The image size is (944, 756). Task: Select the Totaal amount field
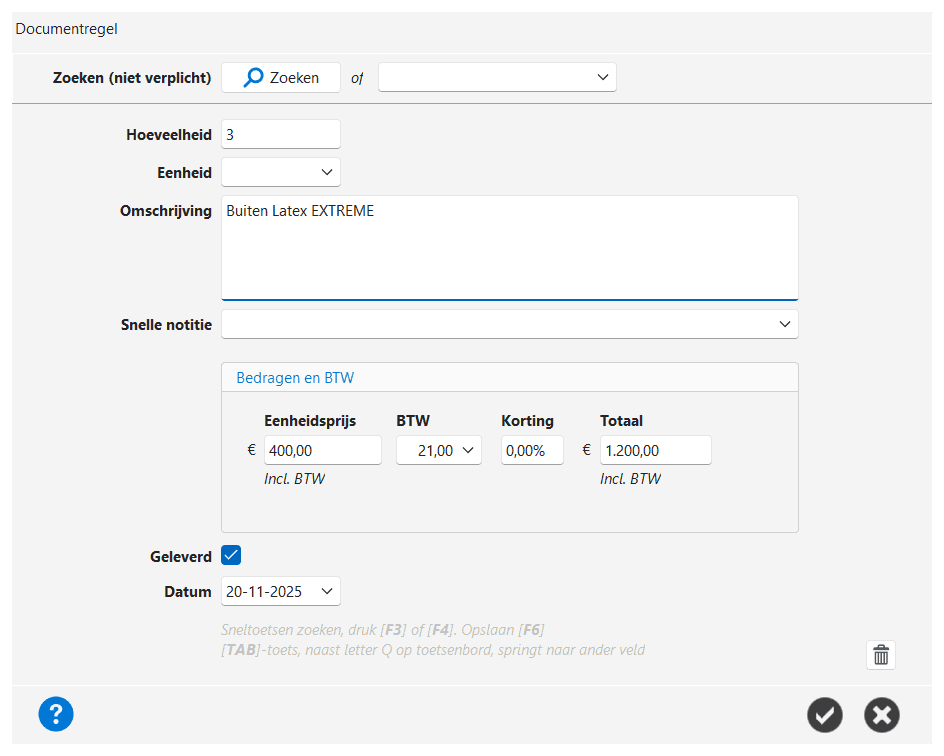pyautogui.click(x=656, y=450)
